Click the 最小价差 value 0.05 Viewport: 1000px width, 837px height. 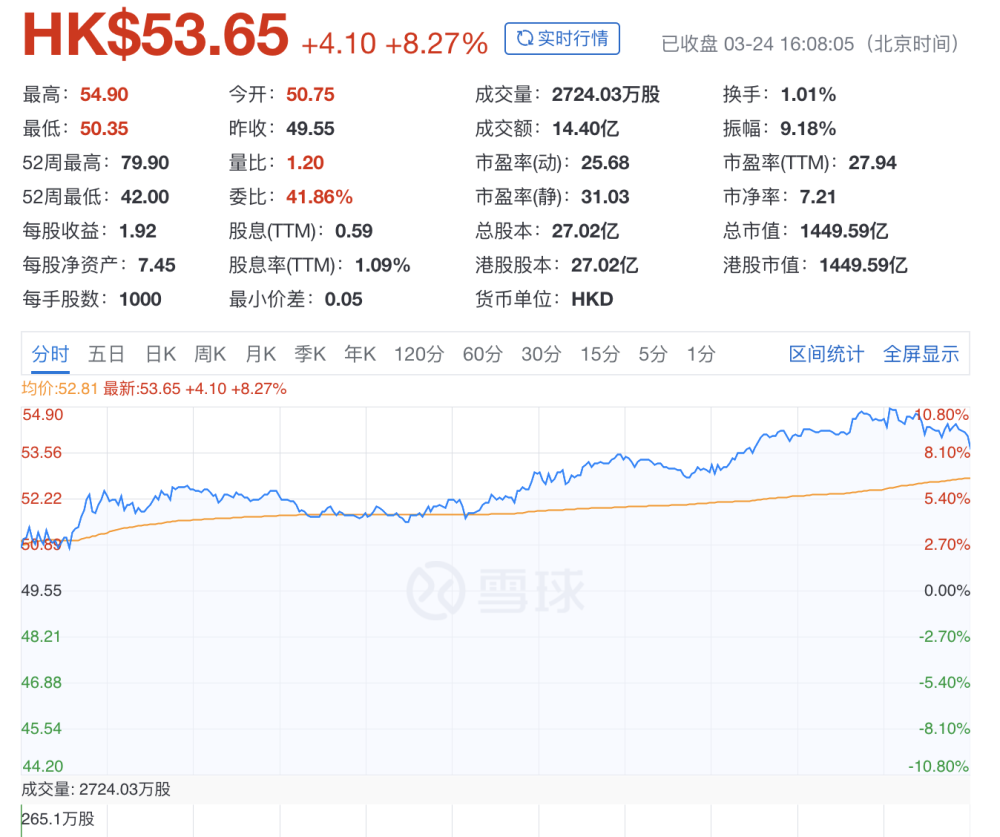[x=344, y=299]
